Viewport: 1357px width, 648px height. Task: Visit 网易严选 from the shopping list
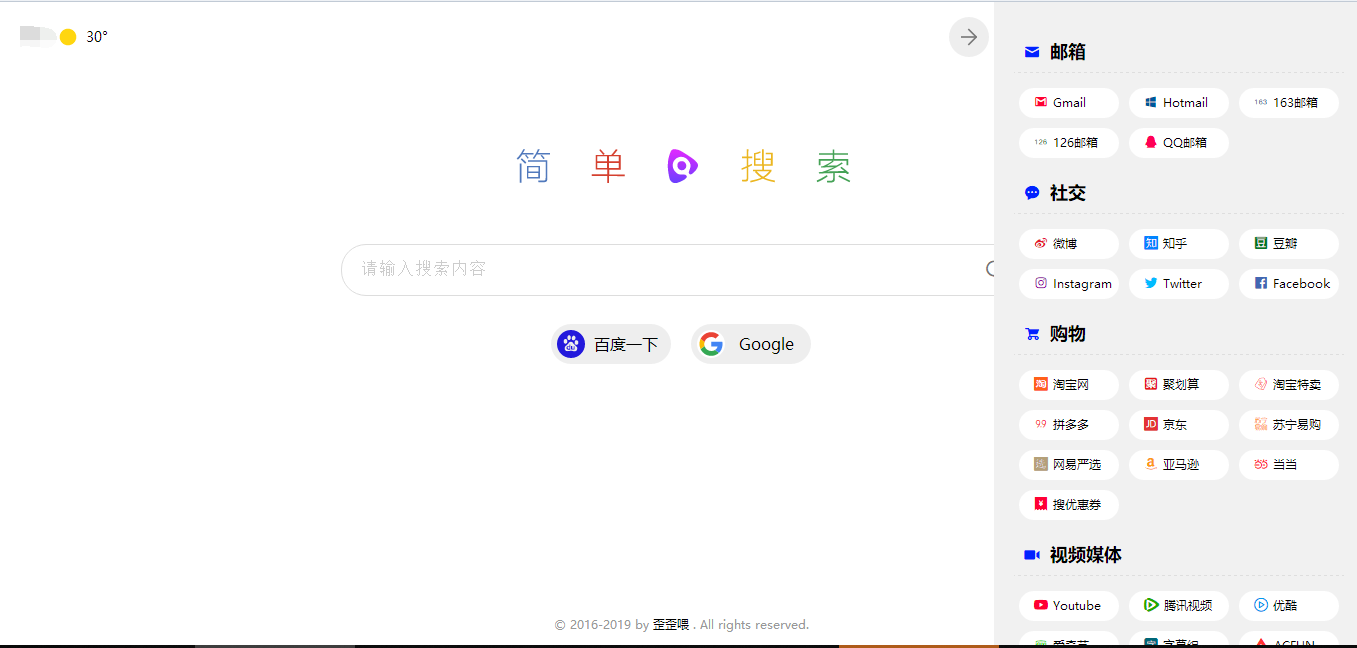point(1069,465)
